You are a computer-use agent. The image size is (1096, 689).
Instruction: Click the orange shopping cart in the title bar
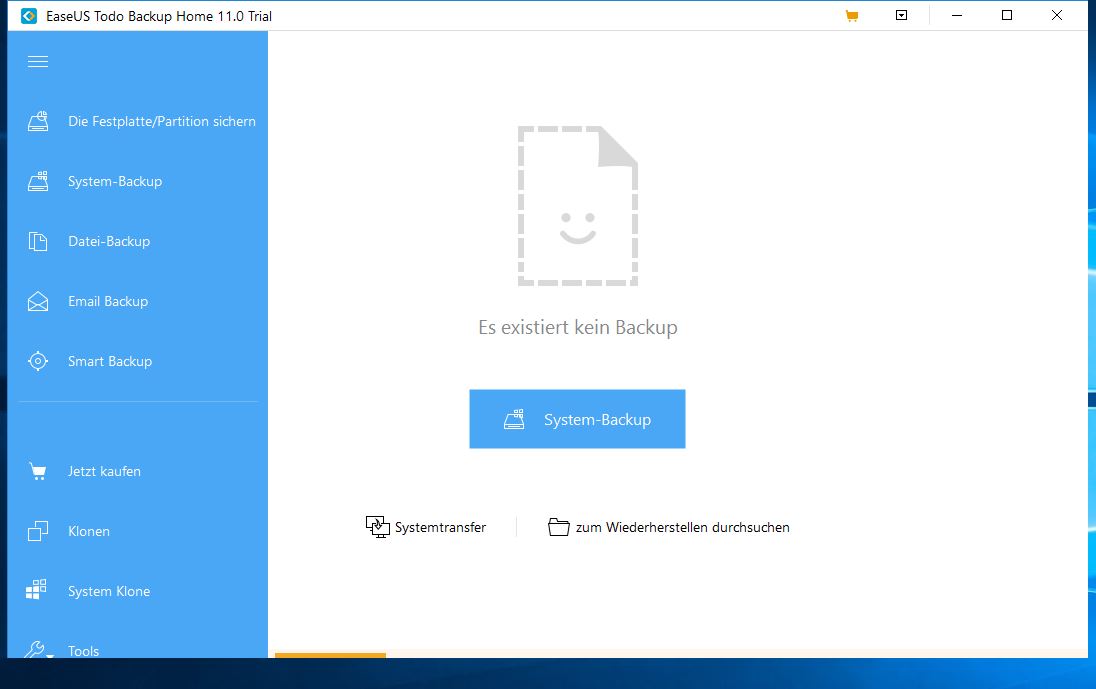point(851,15)
